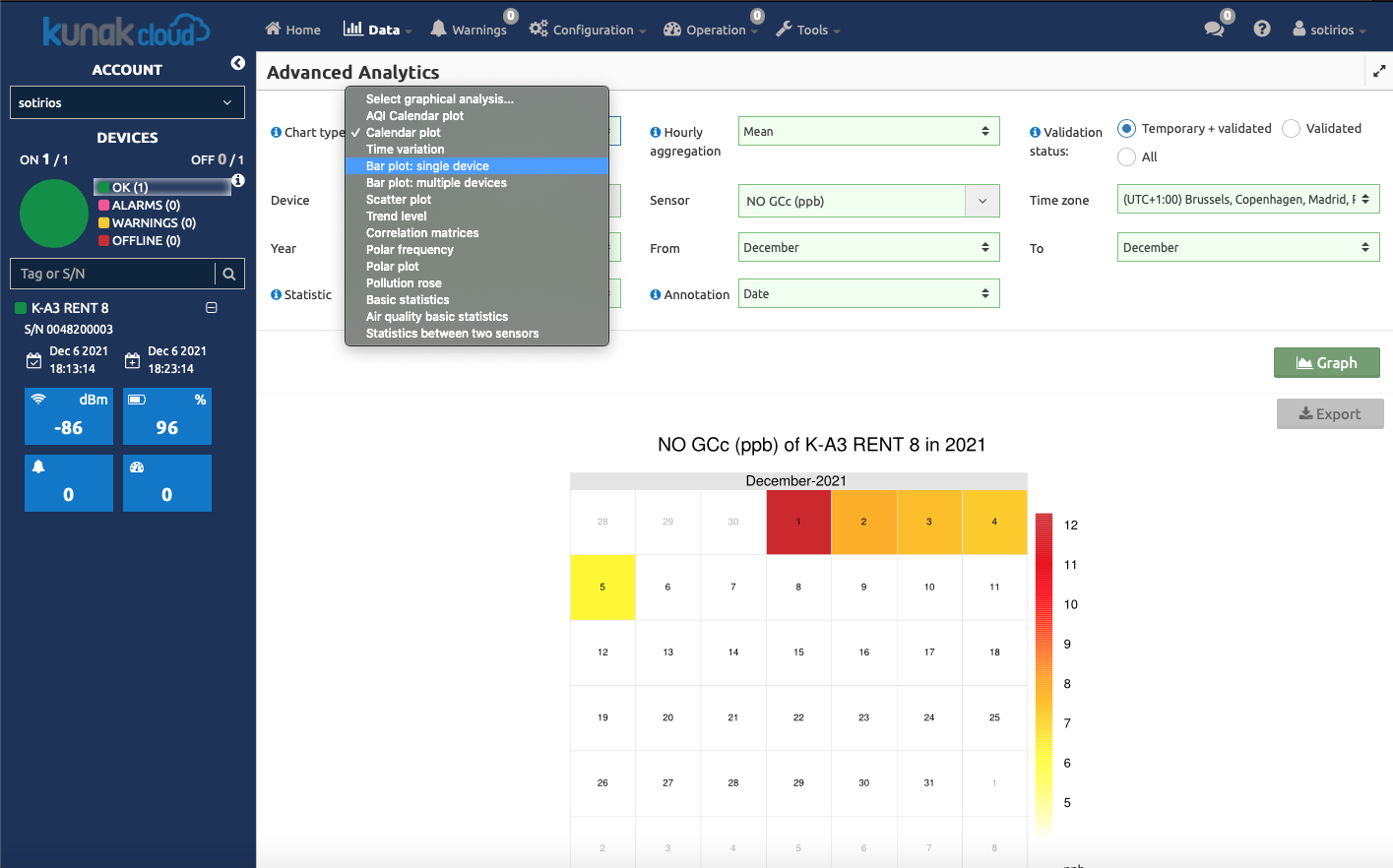Click the Export button
This screenshot has width=1393, height=868.
1329,414
